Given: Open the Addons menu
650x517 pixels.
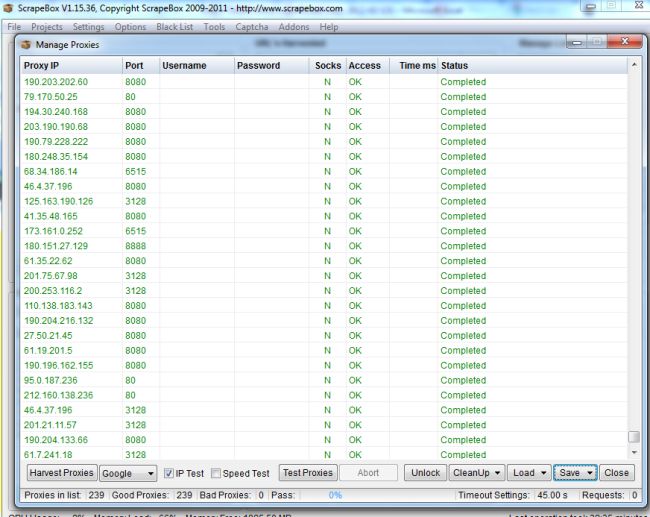Looking at the screenshot, I should [x=291, y=27].
